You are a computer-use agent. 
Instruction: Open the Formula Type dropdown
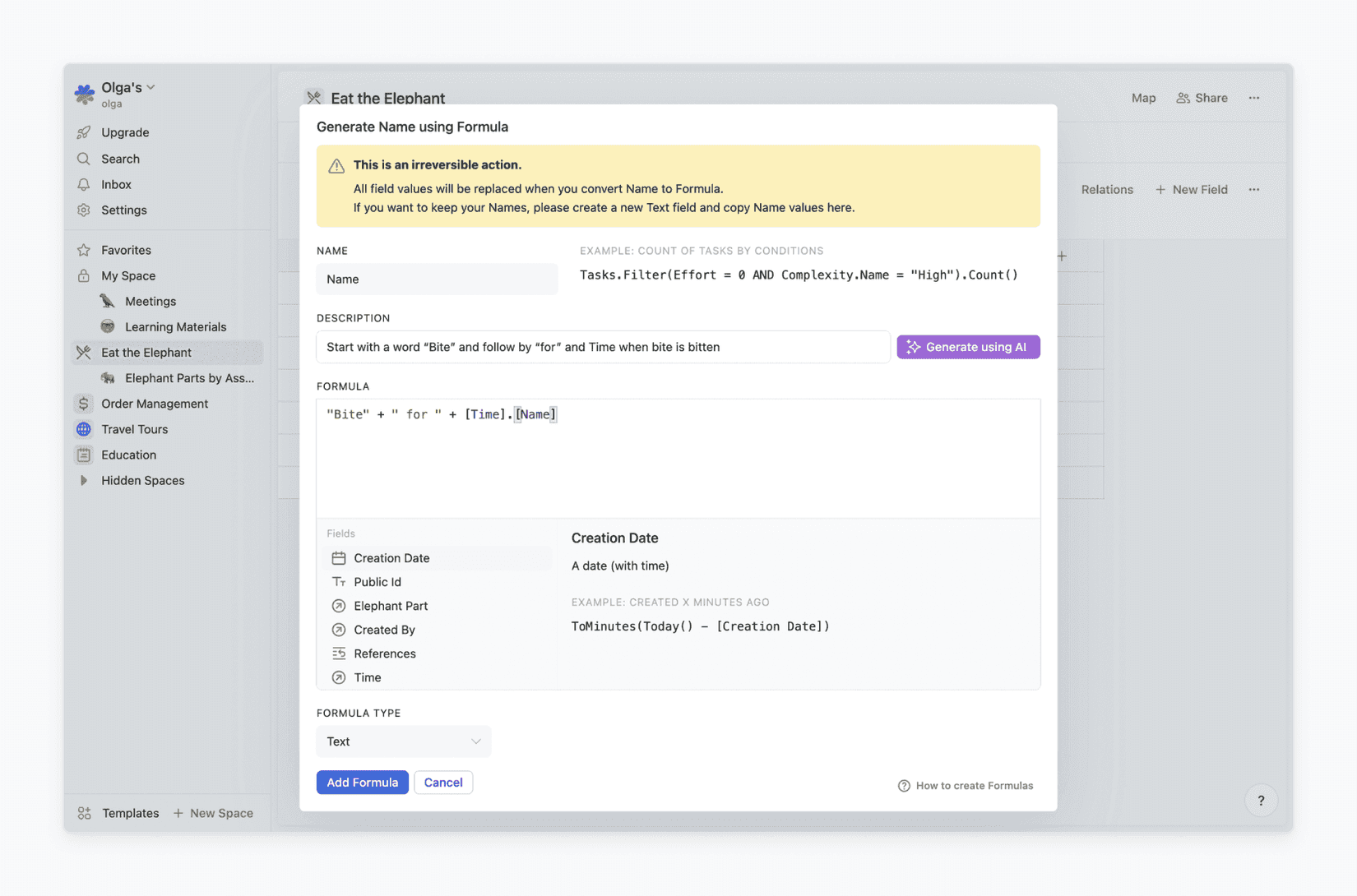click(x=403, y=741)
